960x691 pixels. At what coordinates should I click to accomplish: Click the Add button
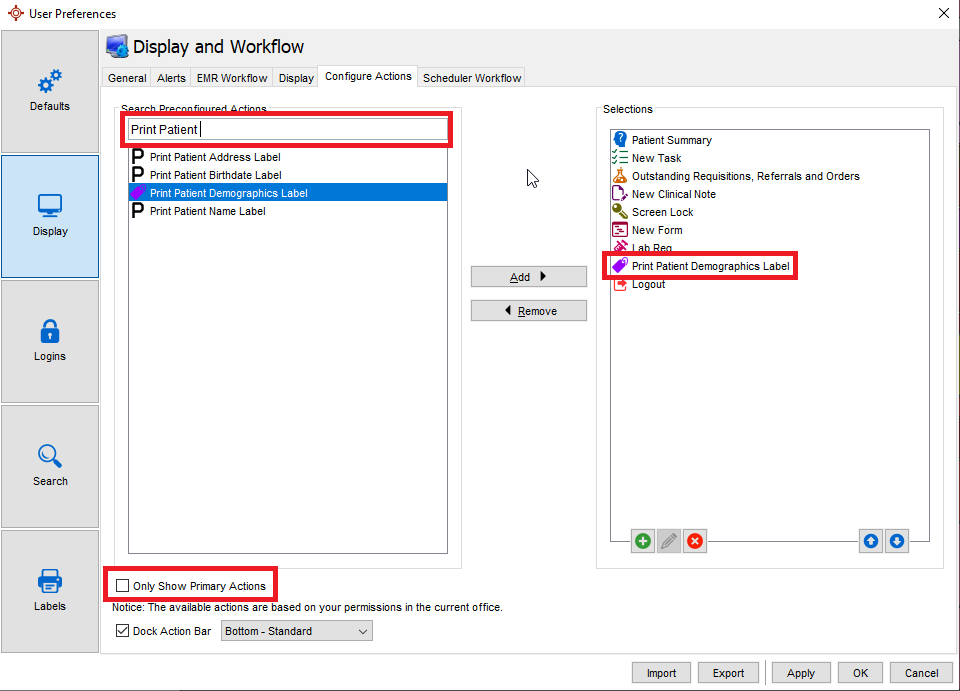coord(528,277)
